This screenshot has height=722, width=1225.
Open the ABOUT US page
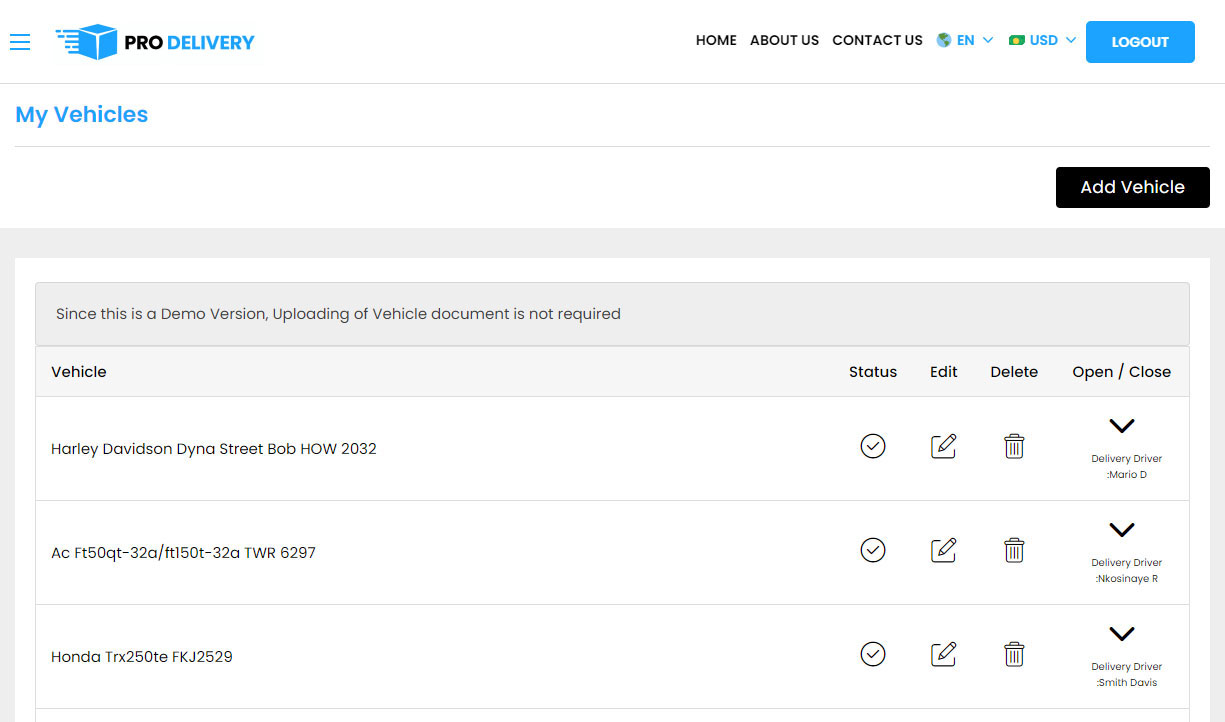(x=784, y=41)
